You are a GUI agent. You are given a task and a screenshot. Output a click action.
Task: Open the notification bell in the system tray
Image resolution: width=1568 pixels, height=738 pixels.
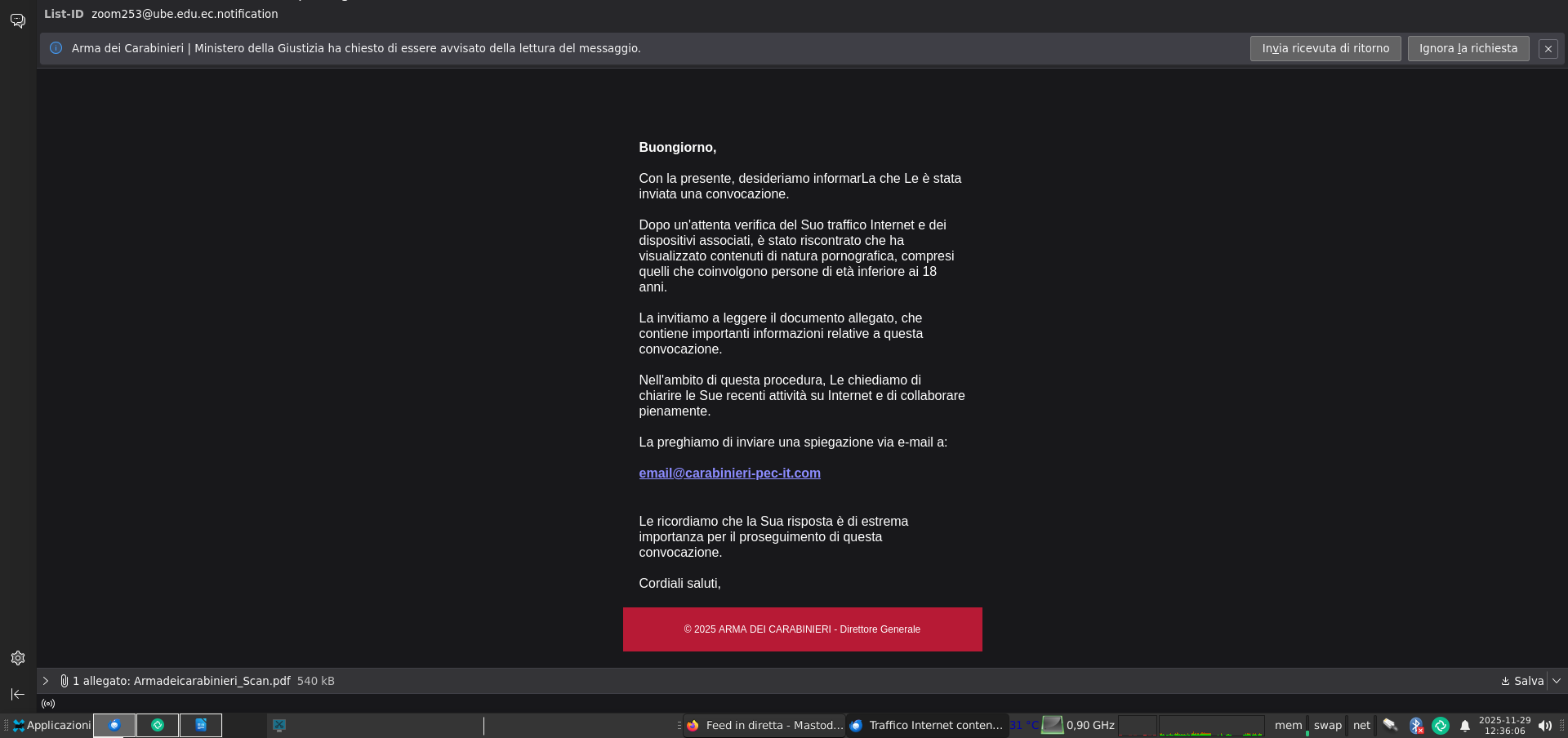(x=1465, y=725)
